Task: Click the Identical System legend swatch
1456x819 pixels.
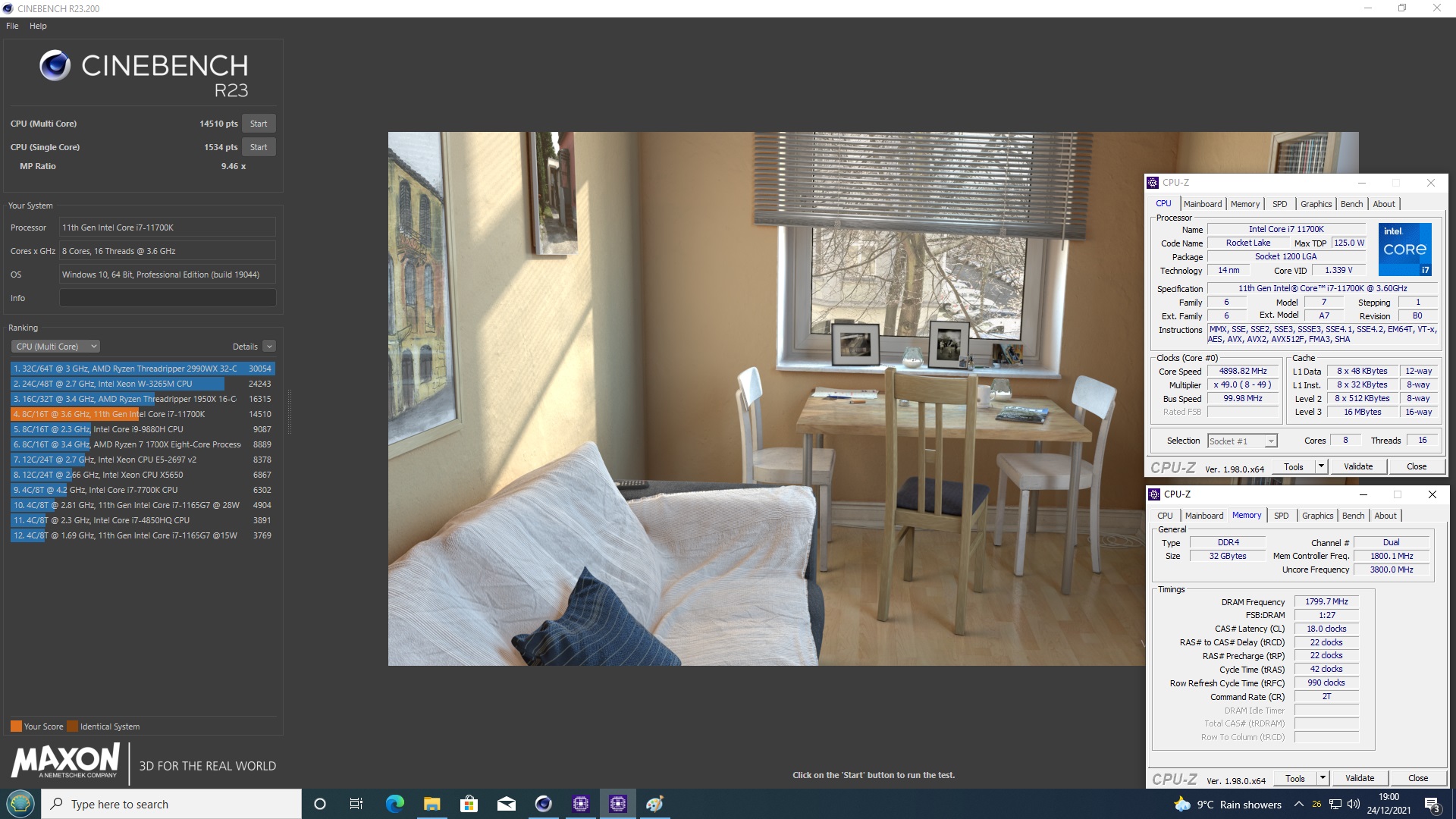Action: click(72, 726)
